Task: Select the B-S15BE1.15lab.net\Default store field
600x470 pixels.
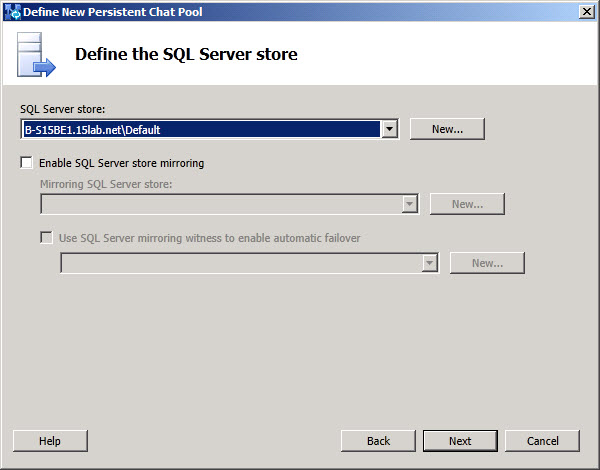Action: pyautogui.click(x=200, y=129)
